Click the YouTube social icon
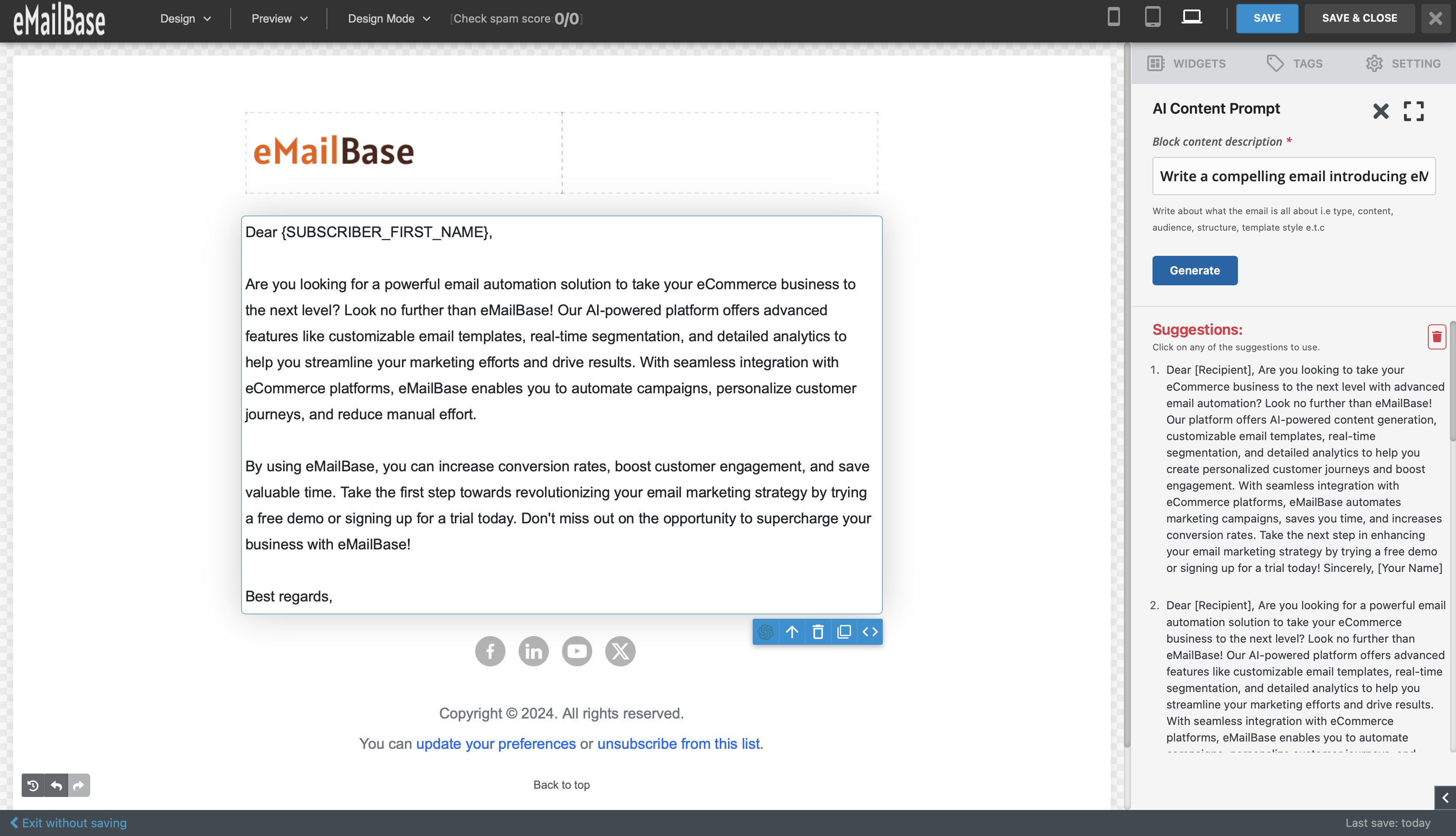The width and height of the screenshot is (1456, 836). 577,651
